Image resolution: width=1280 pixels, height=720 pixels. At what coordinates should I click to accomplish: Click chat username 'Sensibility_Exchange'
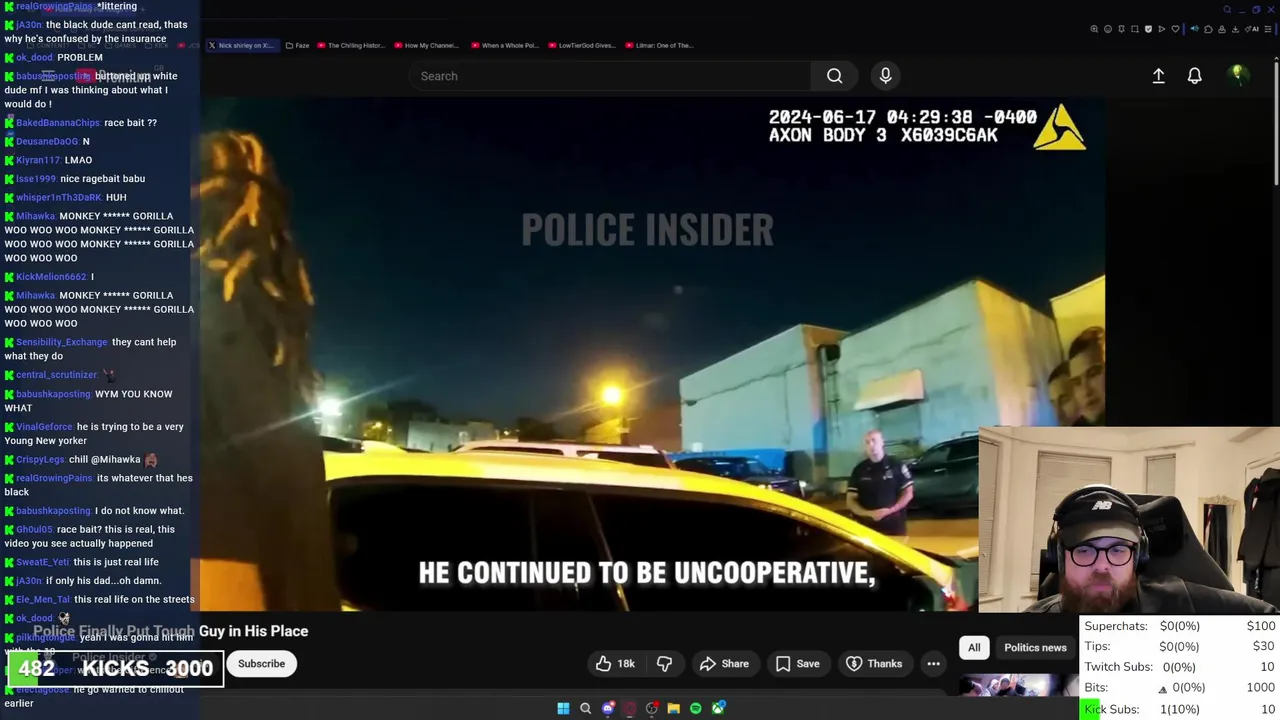point(61,342)
